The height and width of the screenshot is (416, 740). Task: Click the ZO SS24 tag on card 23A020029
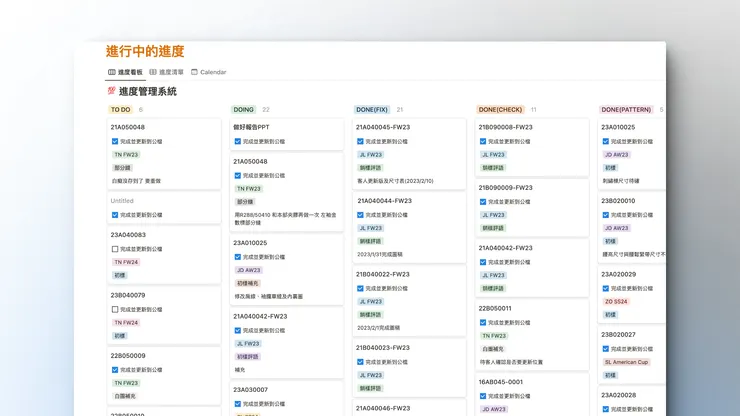pyautogui.click(x=616, y=302)
